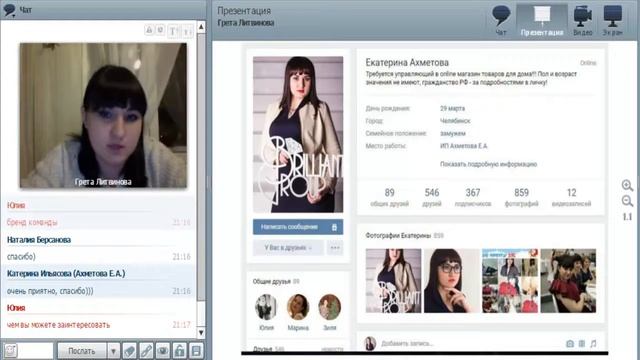
Task: Click the name Катерина Ильясова (Ахметова Е.А.) in chat
Action: [66, 273]
